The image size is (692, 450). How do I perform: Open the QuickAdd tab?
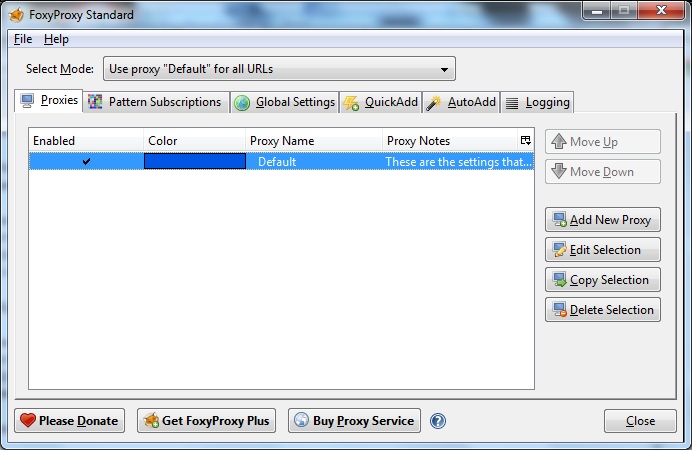(381, 102)
